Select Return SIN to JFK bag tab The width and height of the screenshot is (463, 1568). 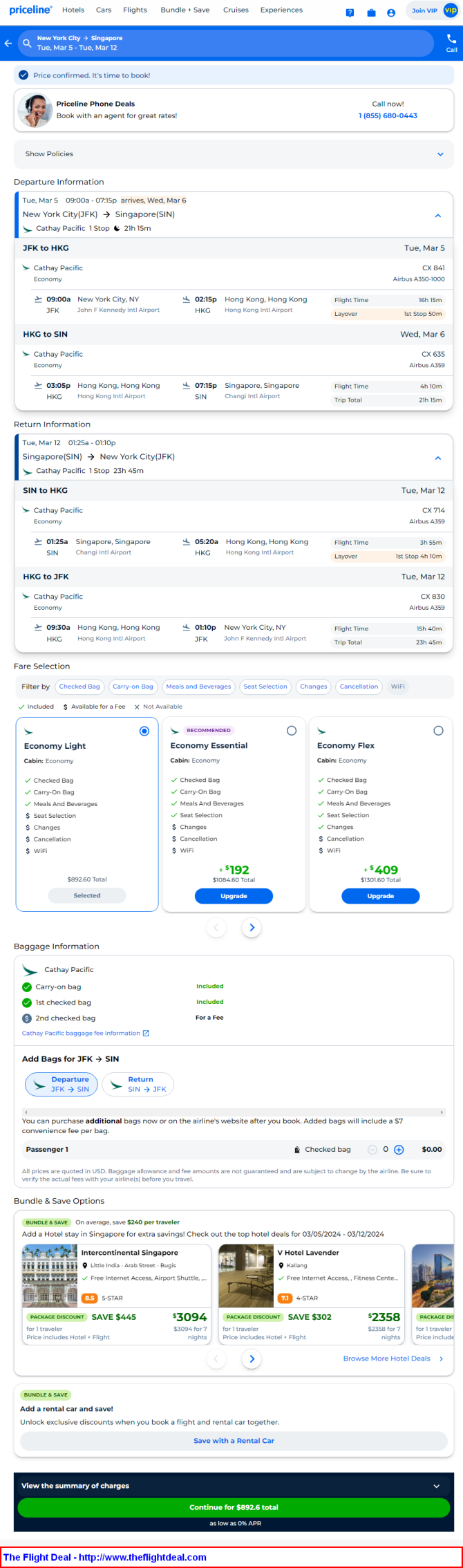click(x=138, y=1084)
